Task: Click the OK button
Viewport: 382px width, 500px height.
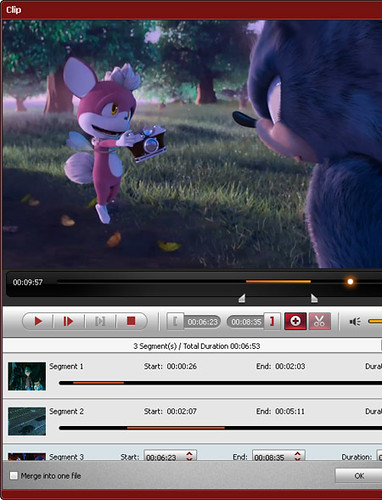Action: (x=359, y=476)
